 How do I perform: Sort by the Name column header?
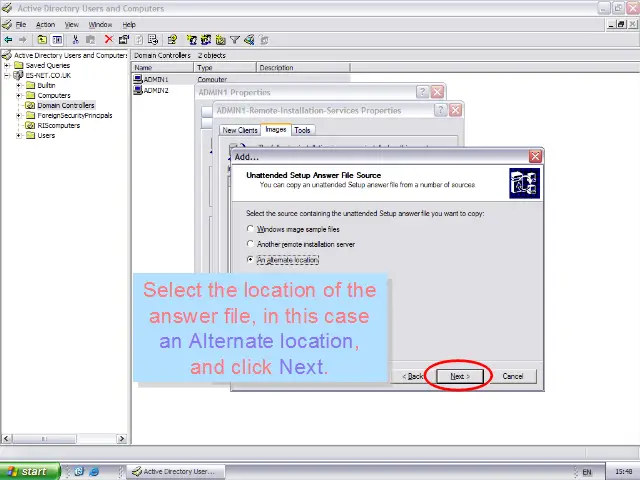point(162,67)
